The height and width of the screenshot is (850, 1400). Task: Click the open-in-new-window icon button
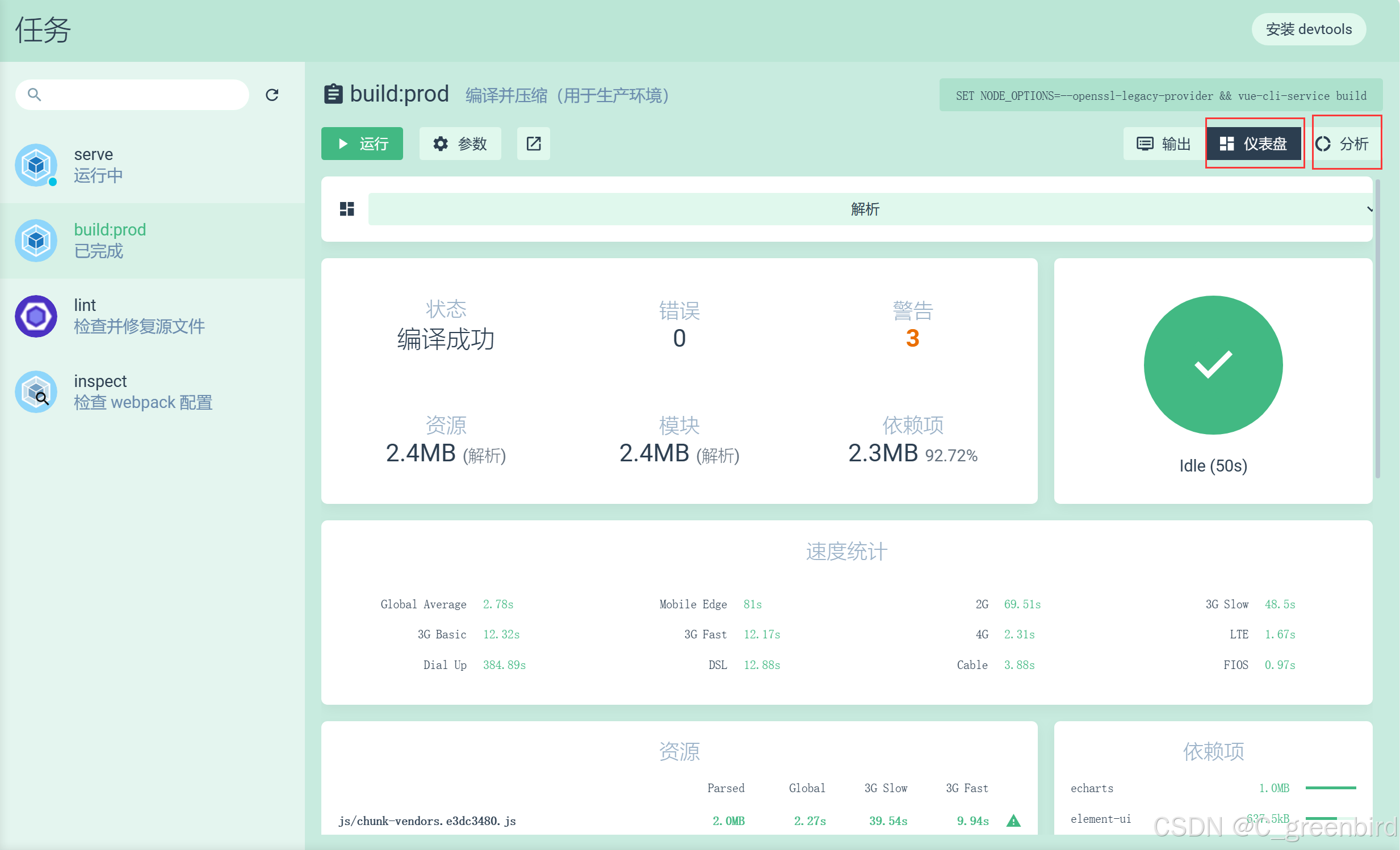pyautogui.click(x=534, y=144)
